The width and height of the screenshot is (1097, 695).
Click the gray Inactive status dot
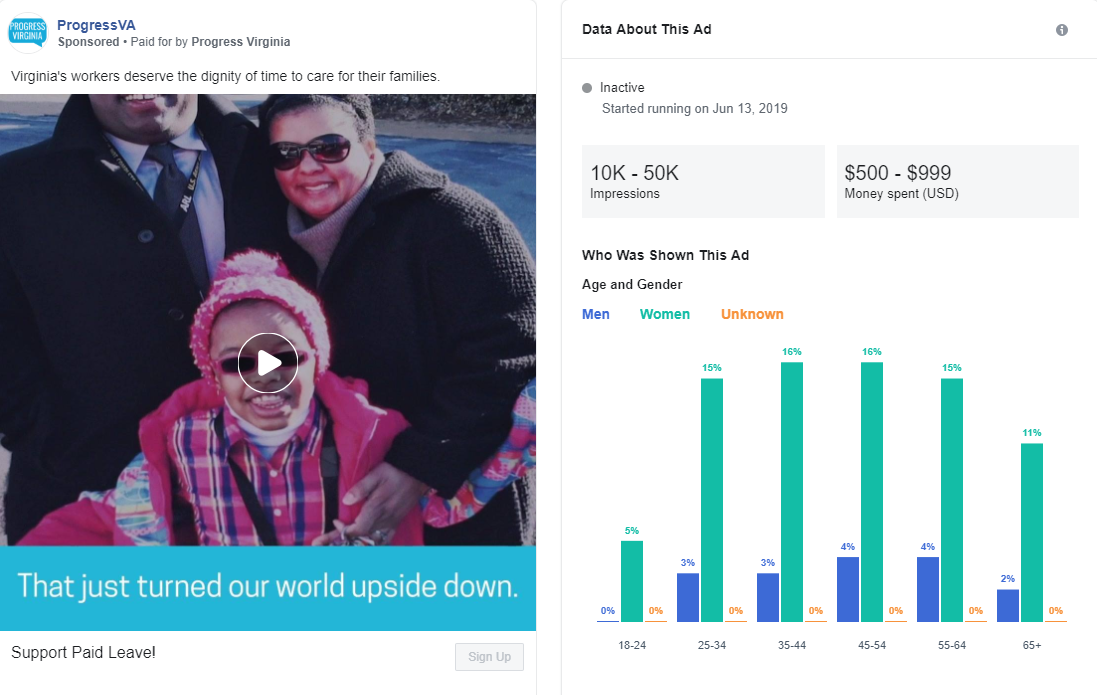point(587,88)
